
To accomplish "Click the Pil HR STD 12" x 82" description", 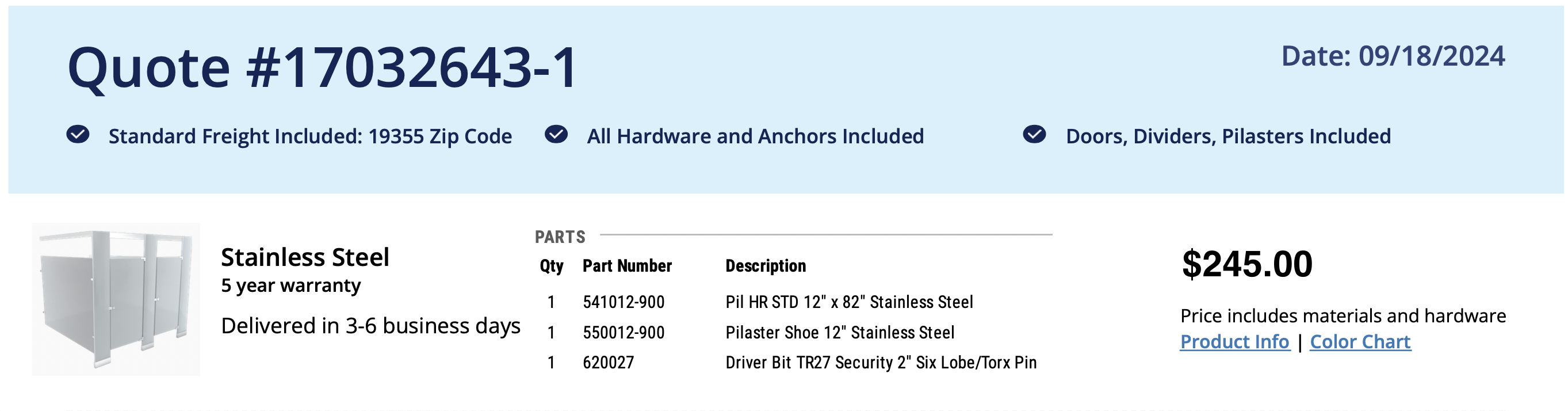I will [848, 302].
